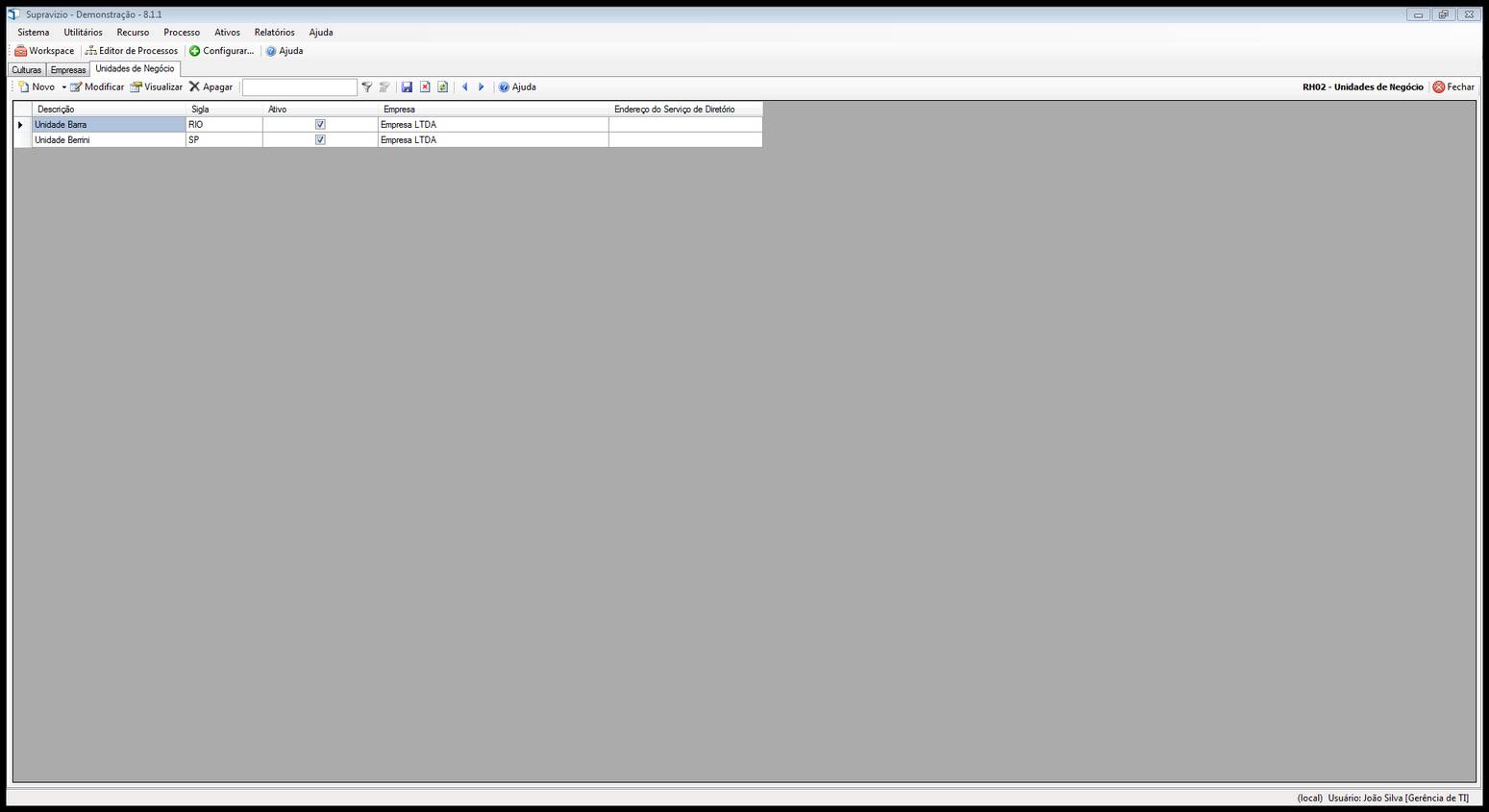Click Endereço do Serviço de Diretório header

click(x=685, y=110)
